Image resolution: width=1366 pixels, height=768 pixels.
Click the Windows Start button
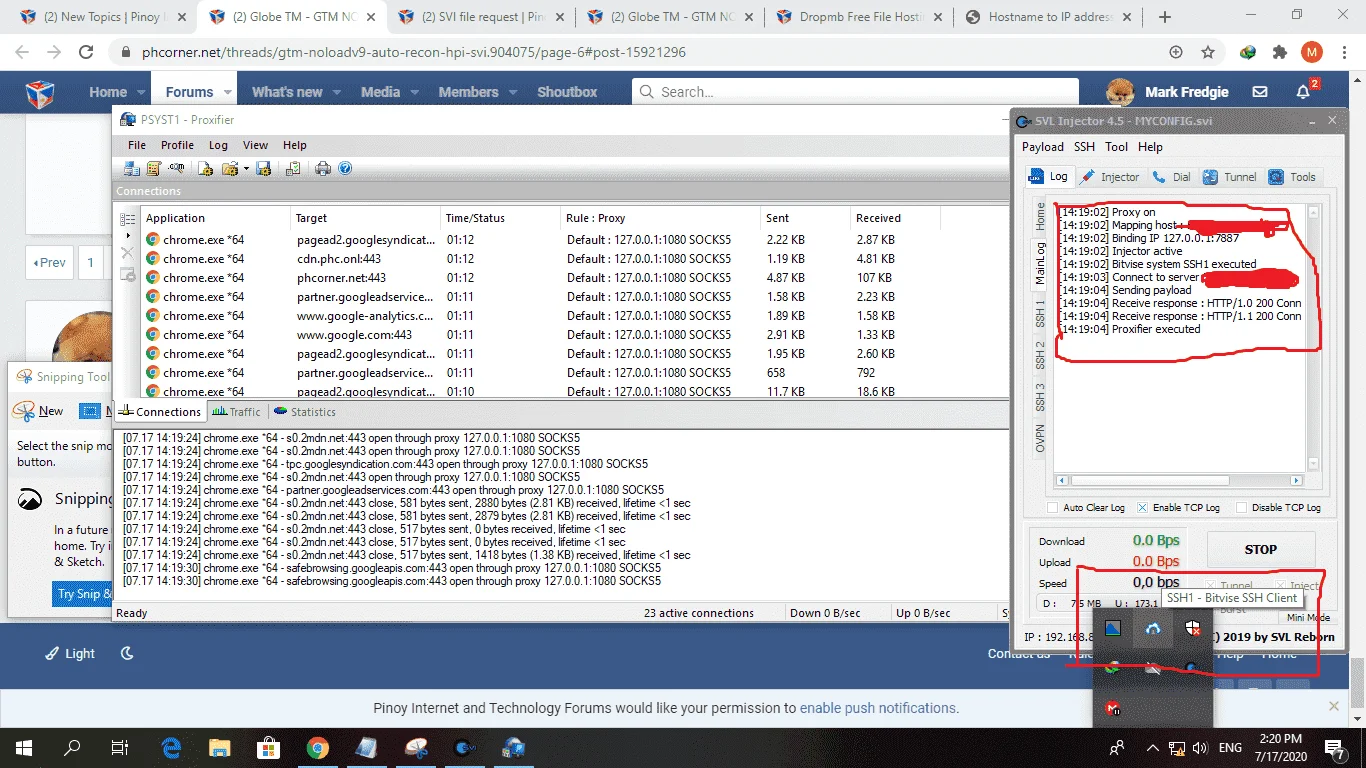pyautogui.click(x=23, y=747)
